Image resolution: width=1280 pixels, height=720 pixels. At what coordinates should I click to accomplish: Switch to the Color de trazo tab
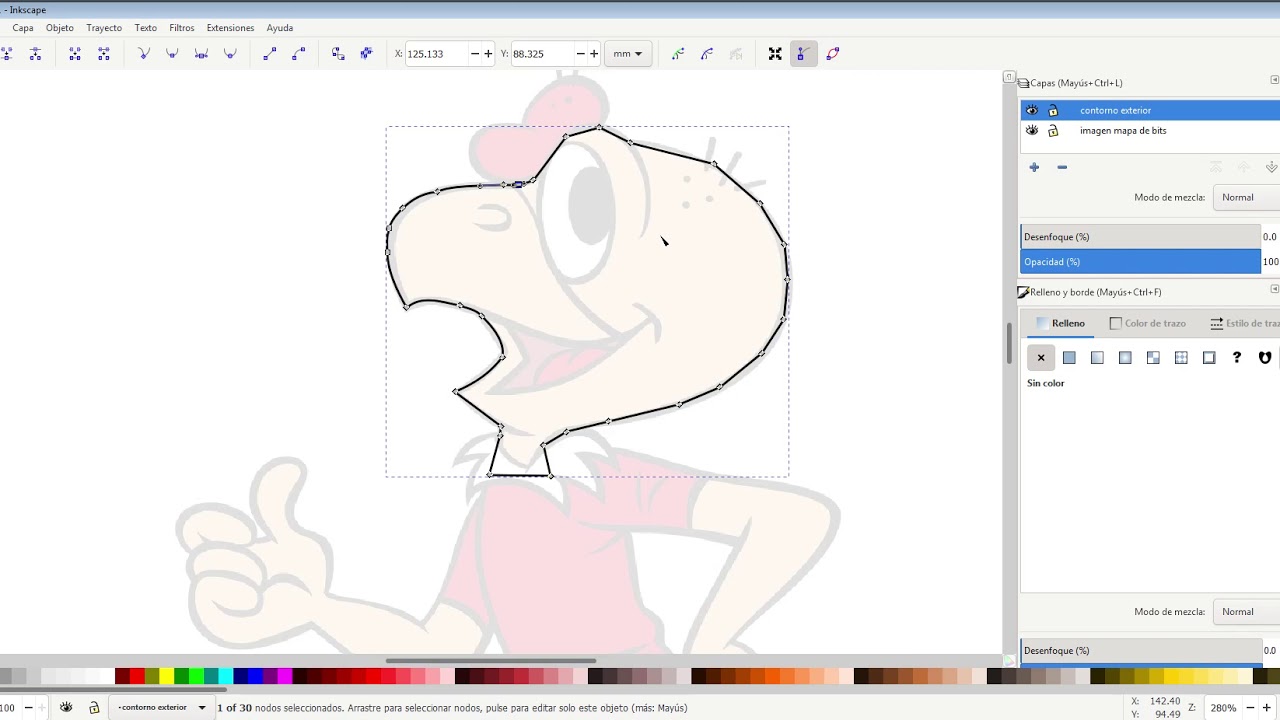1148,323
